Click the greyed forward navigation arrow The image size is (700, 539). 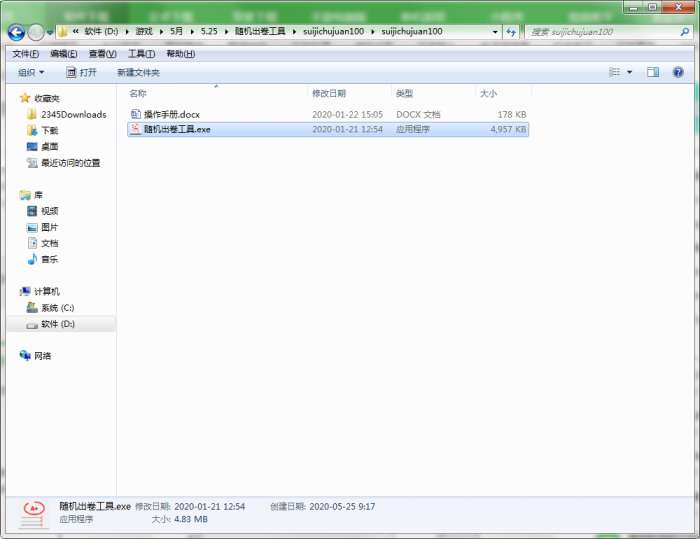coord(36,32)
